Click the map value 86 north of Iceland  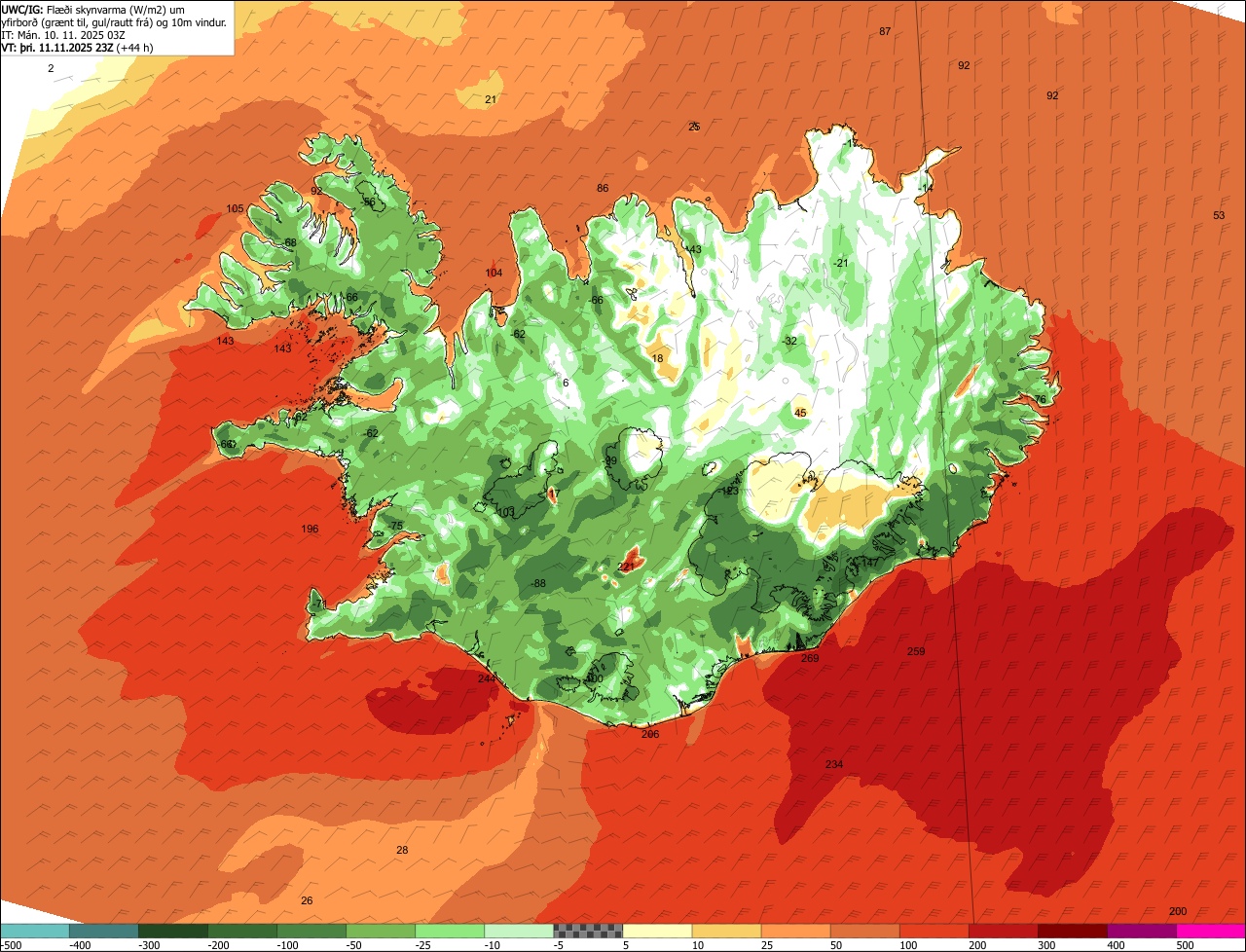(x=603, y=188)
